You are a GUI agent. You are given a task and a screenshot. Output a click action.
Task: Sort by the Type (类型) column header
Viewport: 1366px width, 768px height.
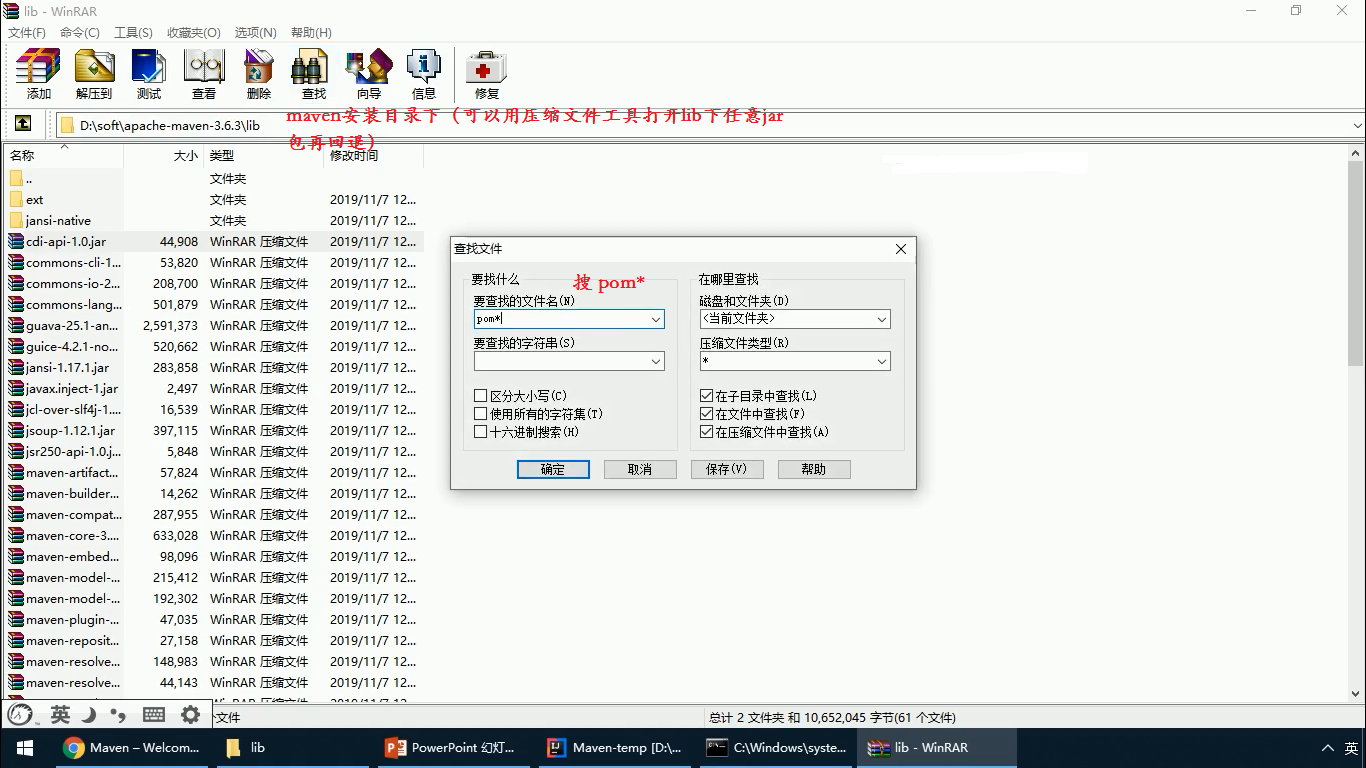coord(264,155)
